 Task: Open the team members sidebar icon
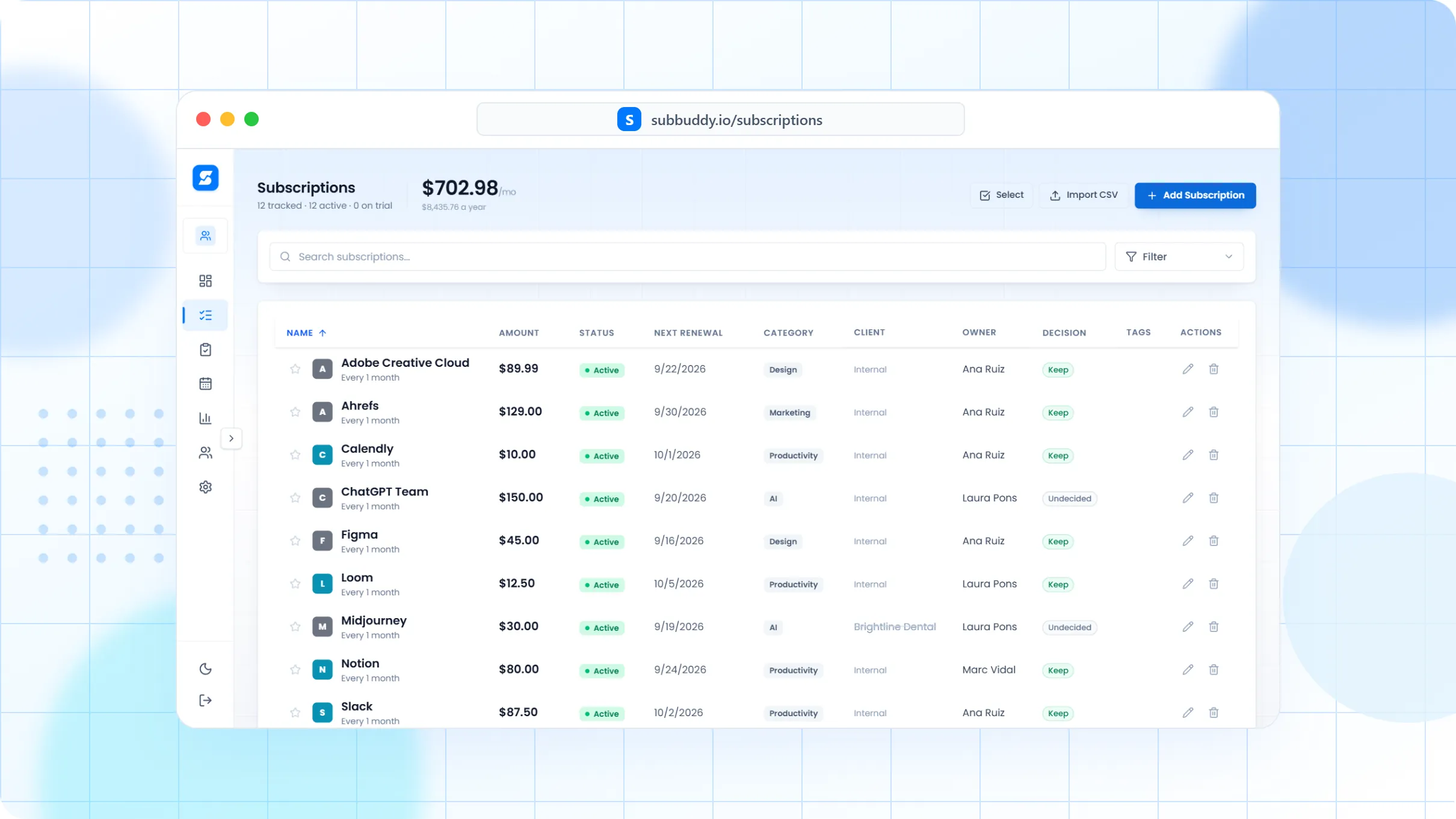click(205, 453)
